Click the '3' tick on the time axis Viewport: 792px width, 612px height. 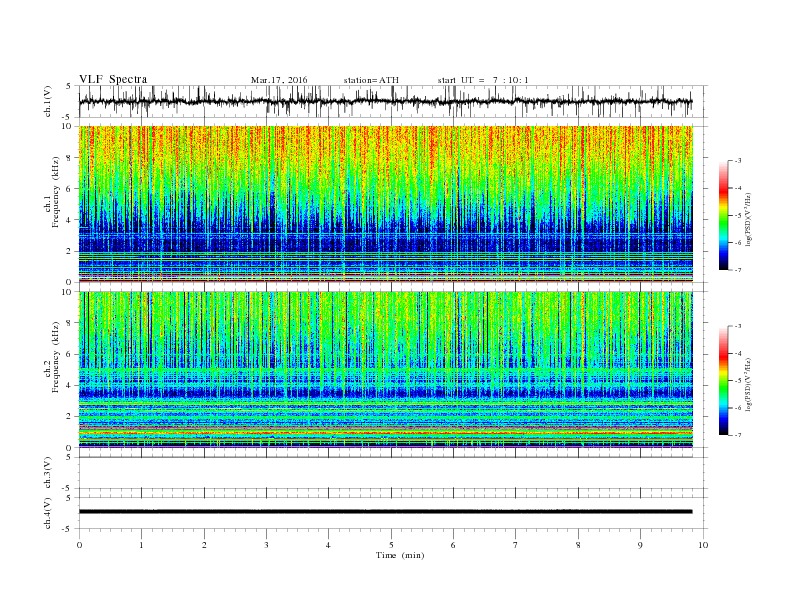pyautogui.click(x=266, y=545)
